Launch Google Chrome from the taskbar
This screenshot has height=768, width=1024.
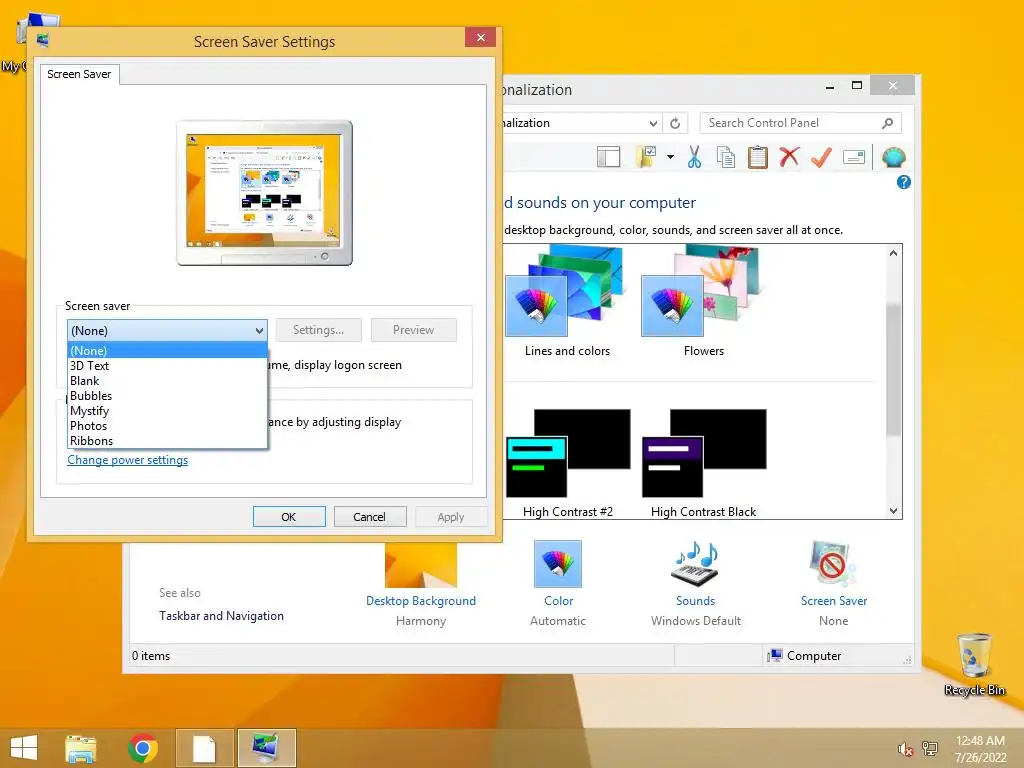(143, 748)
